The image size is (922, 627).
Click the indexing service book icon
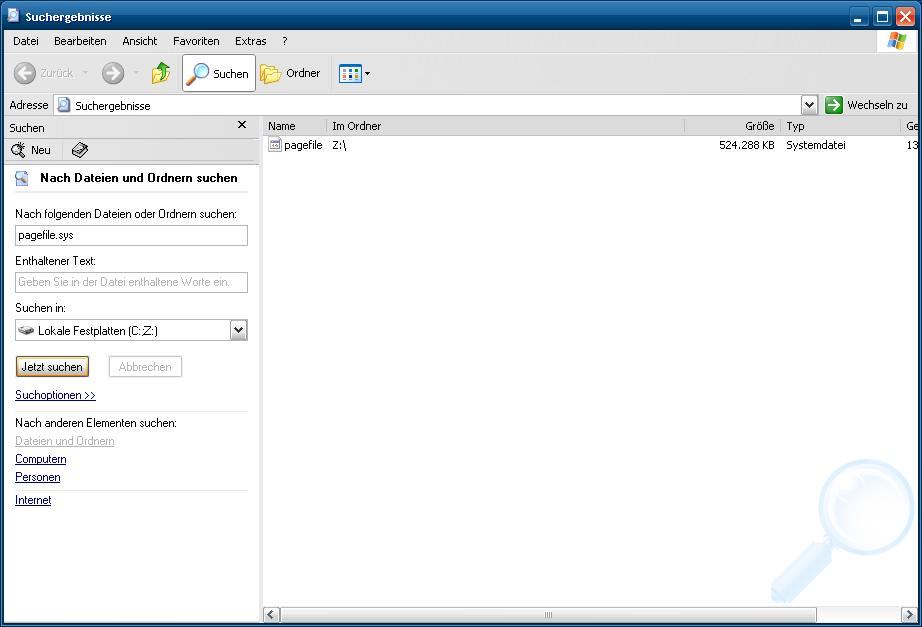(x=79, y=150)
